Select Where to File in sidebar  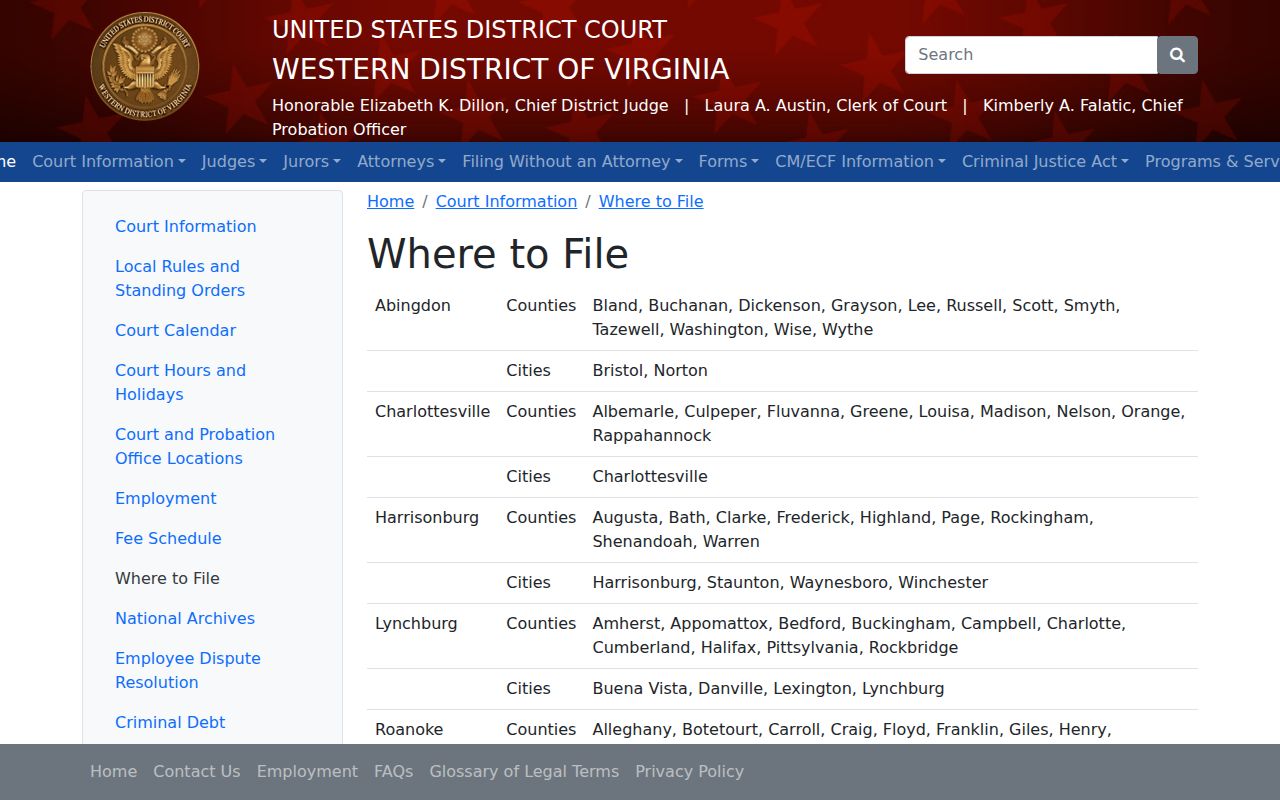pyautogui.click(x=167, y=578)
